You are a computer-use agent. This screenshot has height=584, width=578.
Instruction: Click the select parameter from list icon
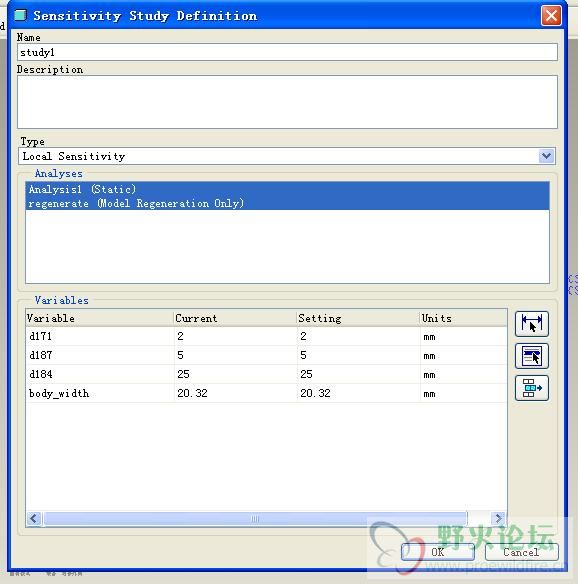[x=531, y=356]
